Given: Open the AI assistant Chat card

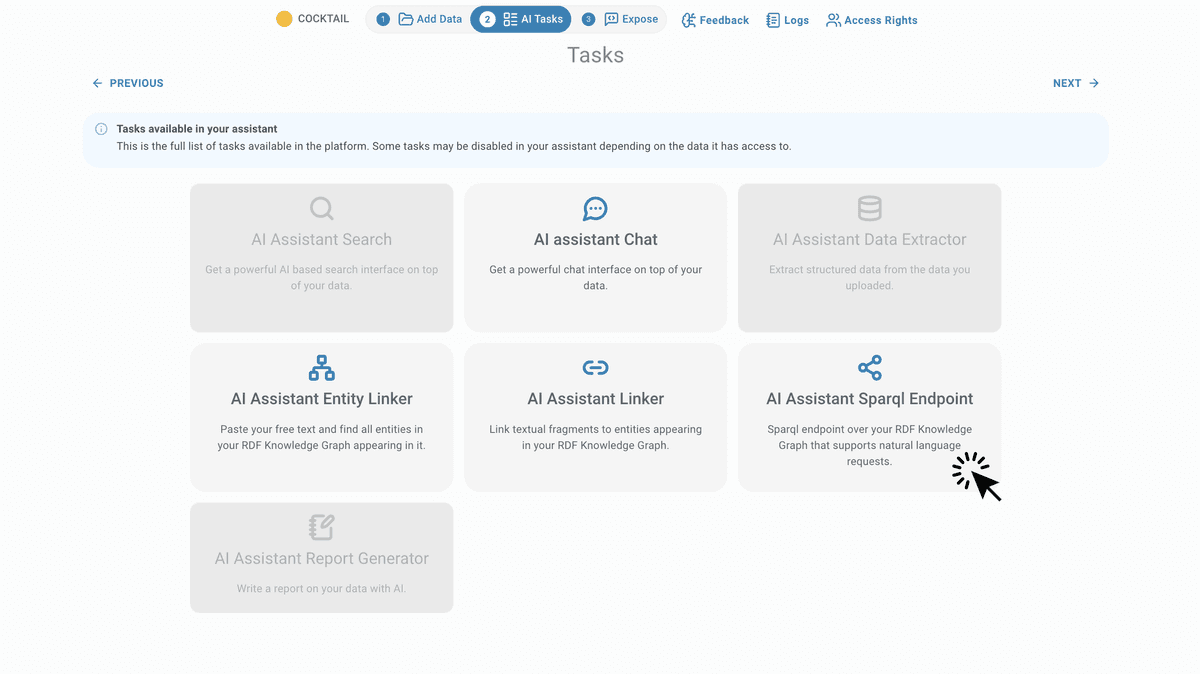Looking at the screenshot, I should pyautogui.click(x=596, y=258).
